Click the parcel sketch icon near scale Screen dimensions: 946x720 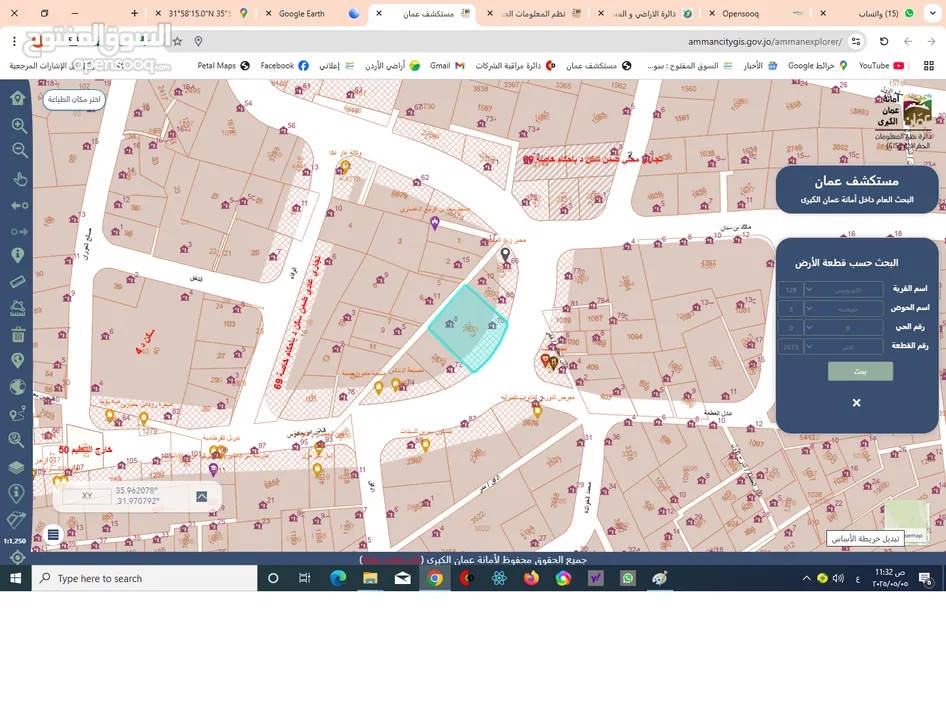[x=16, y=520]
